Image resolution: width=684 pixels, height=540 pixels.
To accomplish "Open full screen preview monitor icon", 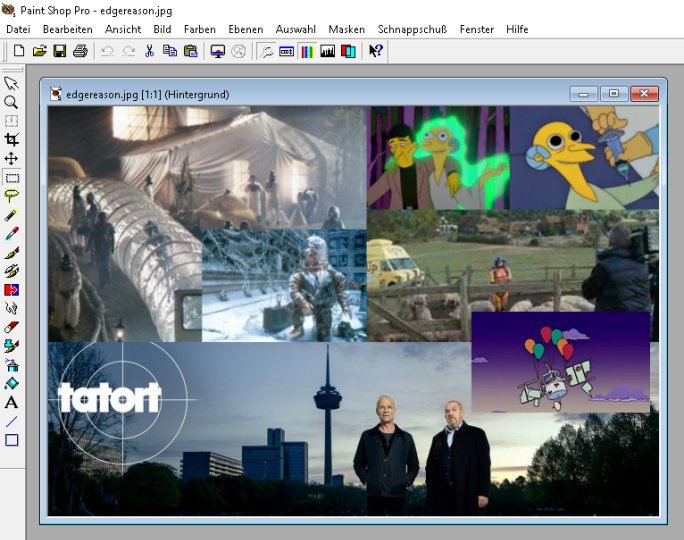I will tap(218, 51).
